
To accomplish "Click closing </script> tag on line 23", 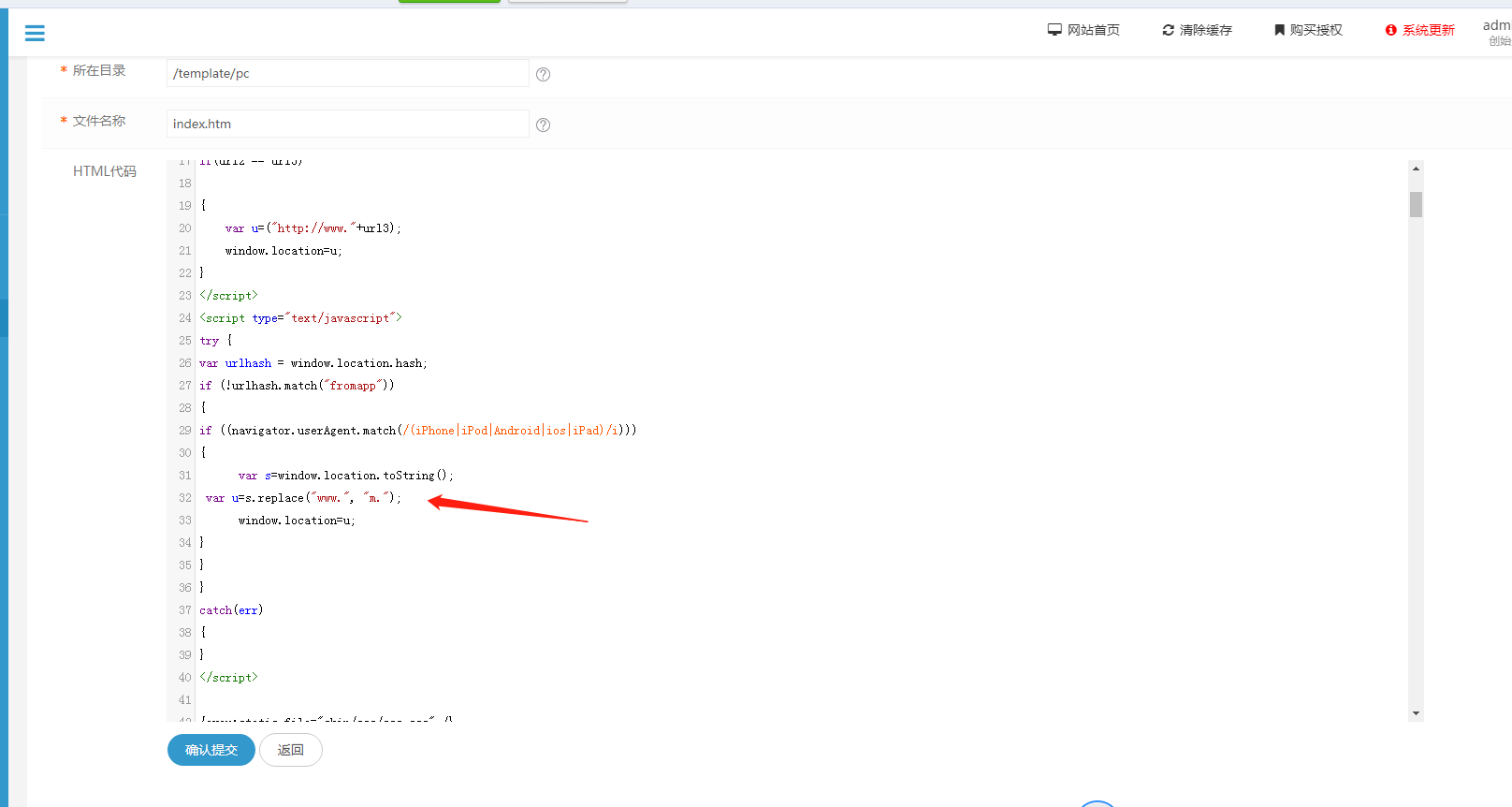I will (x=228, y=296).
